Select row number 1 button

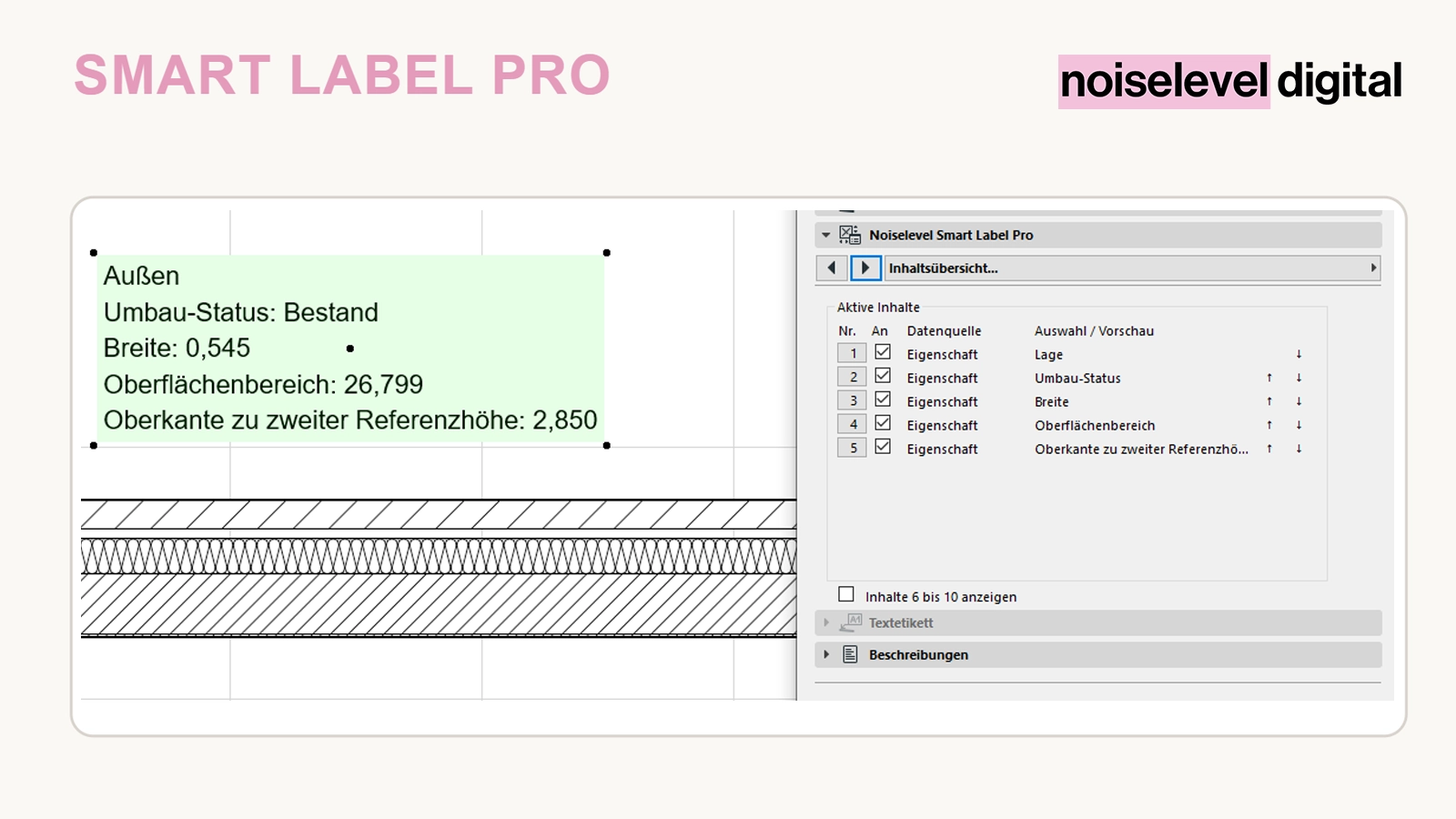click(x=852, y=353)
